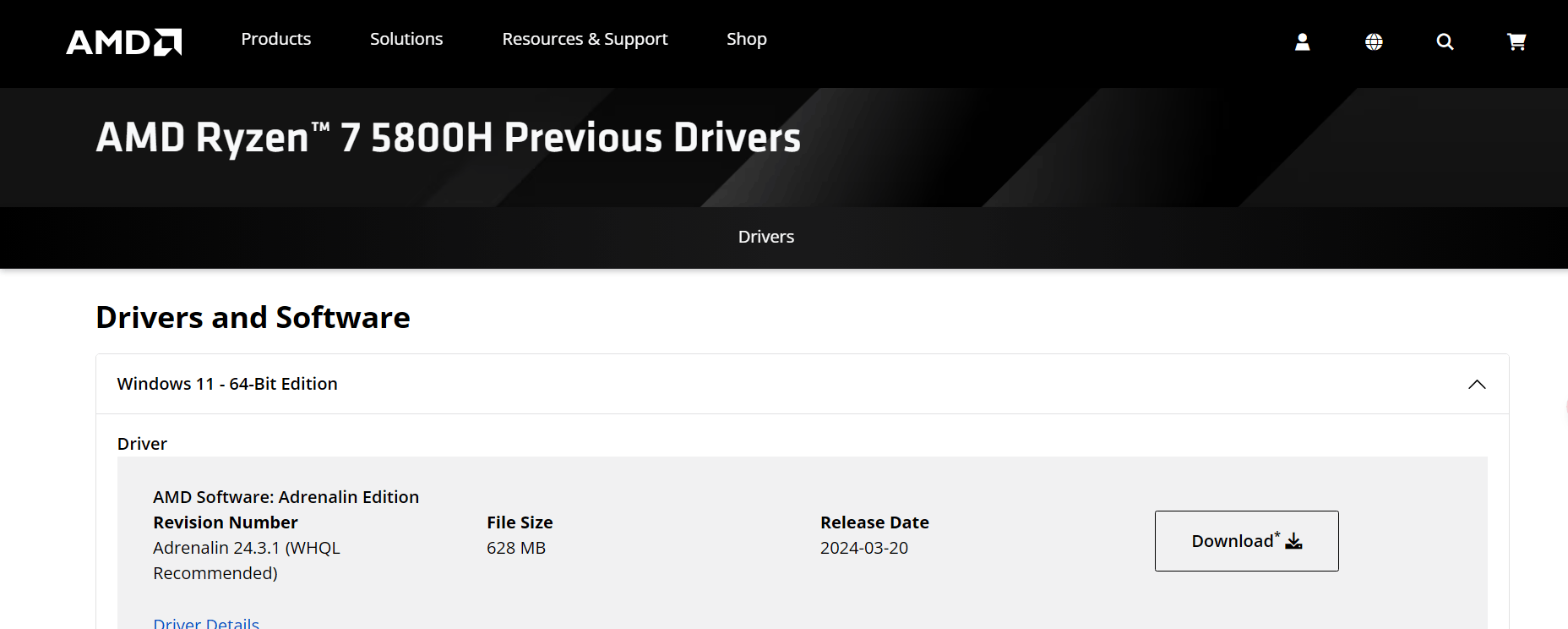The image size is (1568, 629).
Task: Open the Products menu
Action: pyautogui.click(x=276, y=39)
